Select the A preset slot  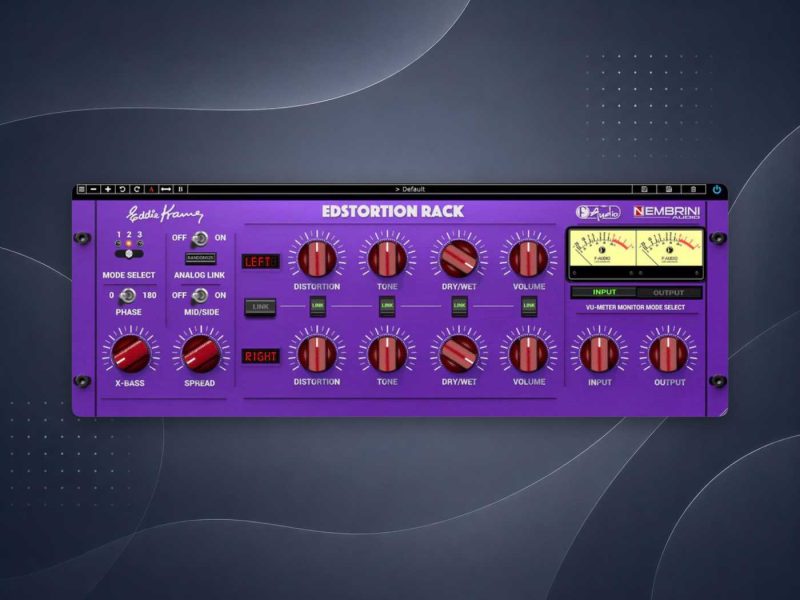coord(152,189)
